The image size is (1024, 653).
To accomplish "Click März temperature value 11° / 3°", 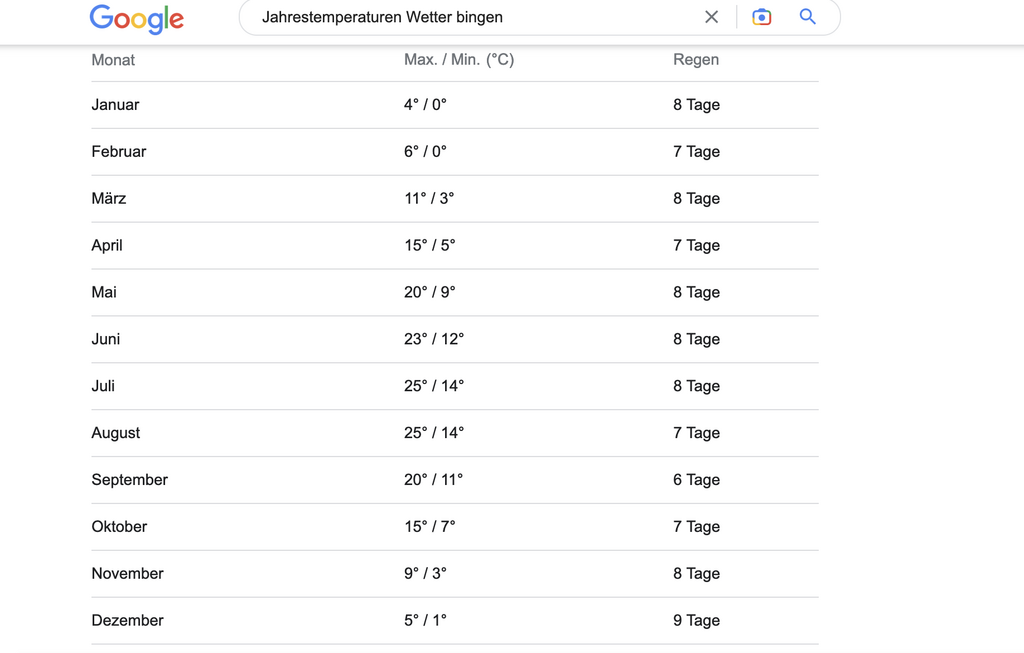I will (429, 199).
